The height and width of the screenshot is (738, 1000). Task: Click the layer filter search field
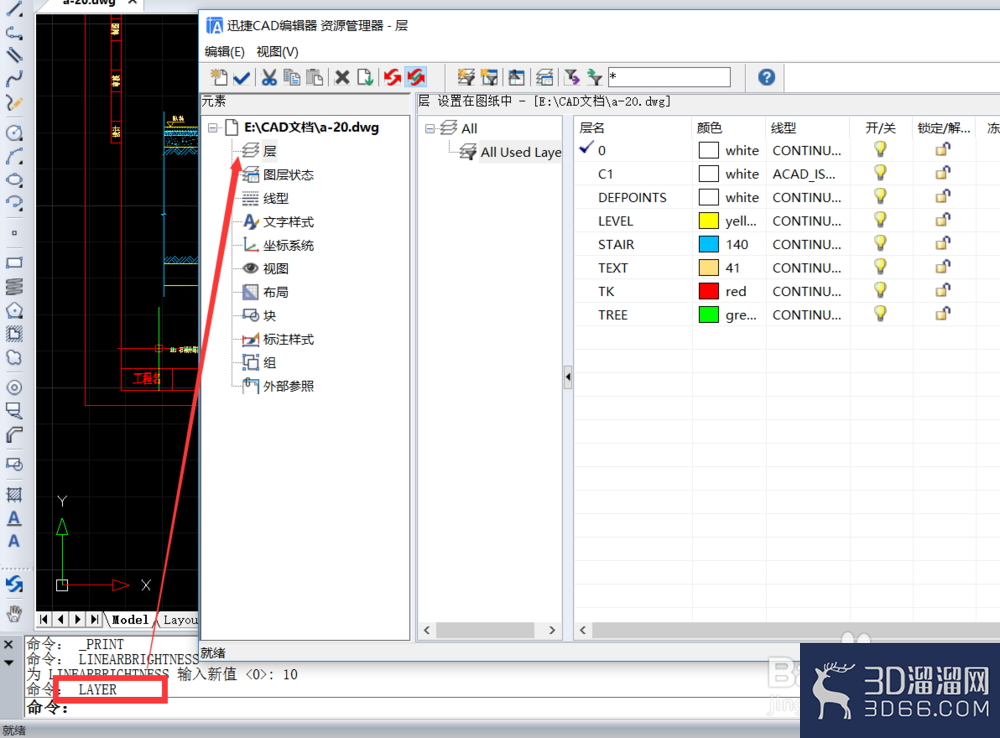[669, 77]
